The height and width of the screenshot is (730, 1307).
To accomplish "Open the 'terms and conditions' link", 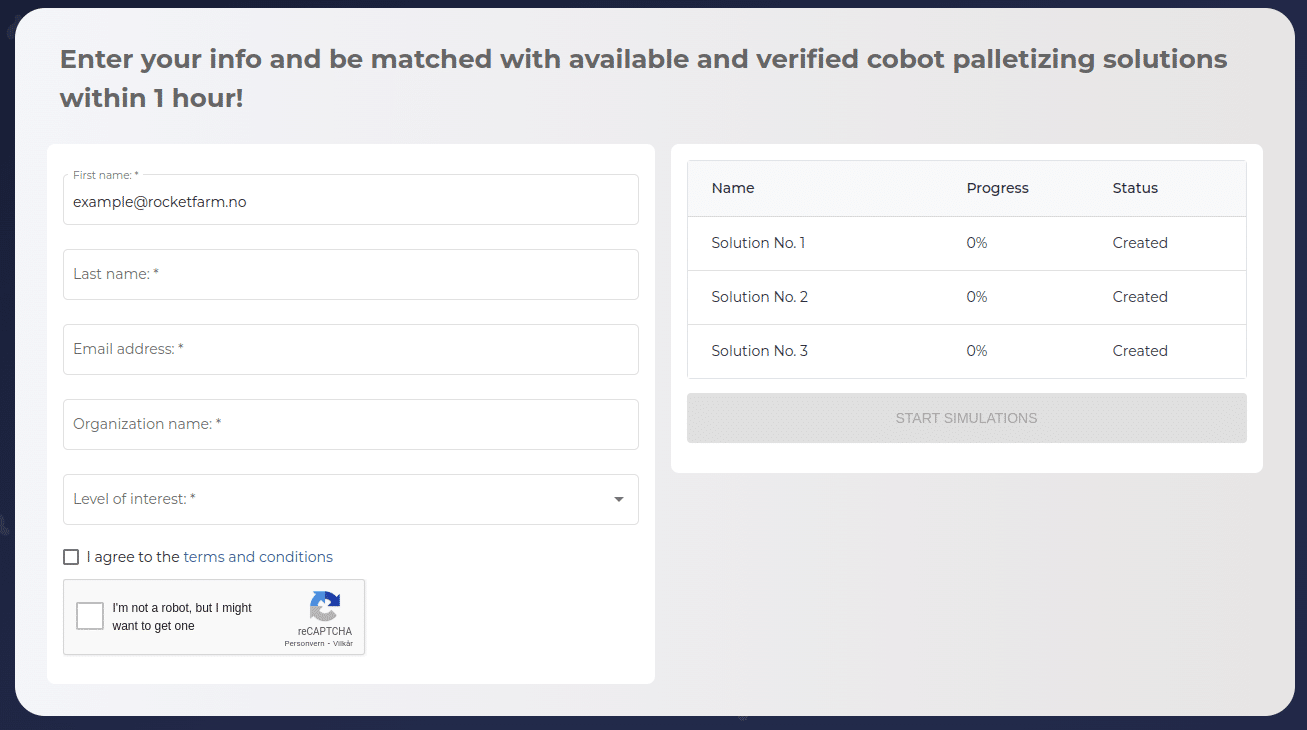I will pos(258,557).
